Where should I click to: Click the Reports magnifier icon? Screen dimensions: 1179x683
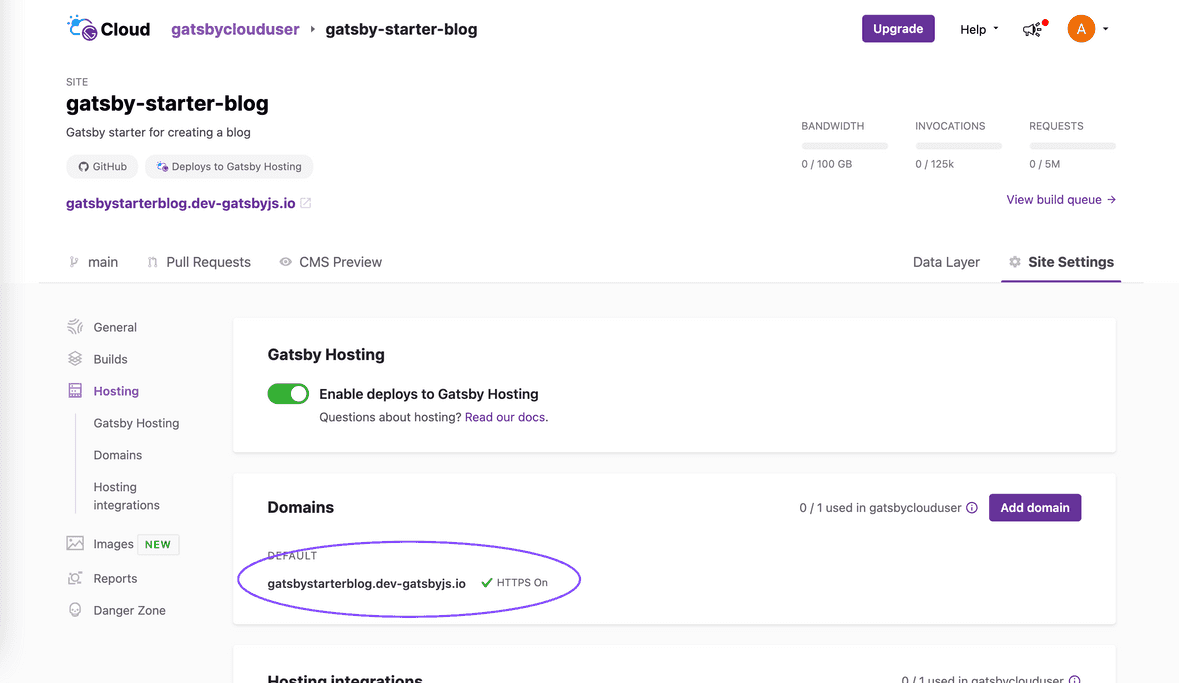(x=77, y=577)
